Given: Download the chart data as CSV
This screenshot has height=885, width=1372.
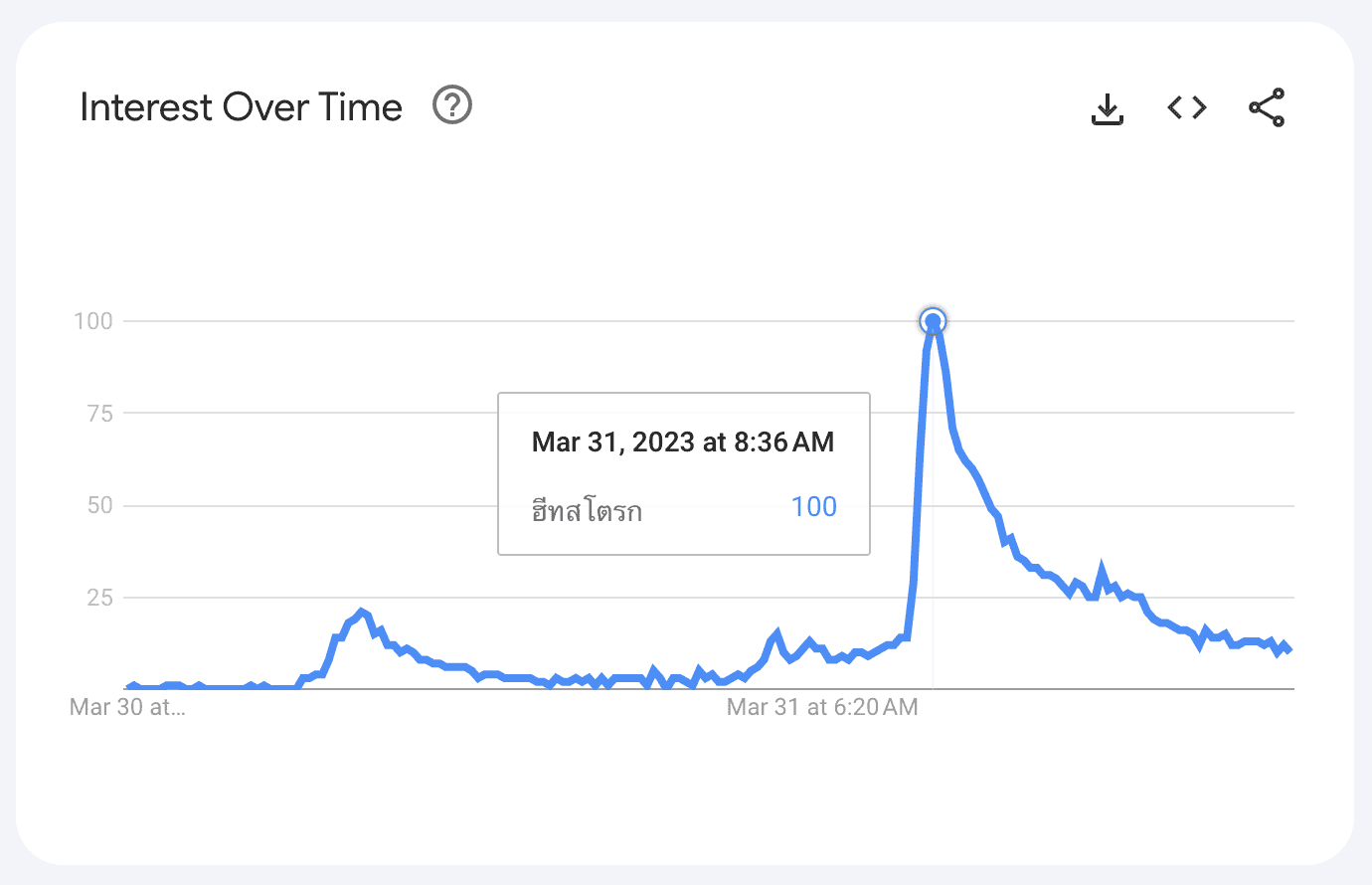Looking at the screenshot, I should tap(1108, 108).
